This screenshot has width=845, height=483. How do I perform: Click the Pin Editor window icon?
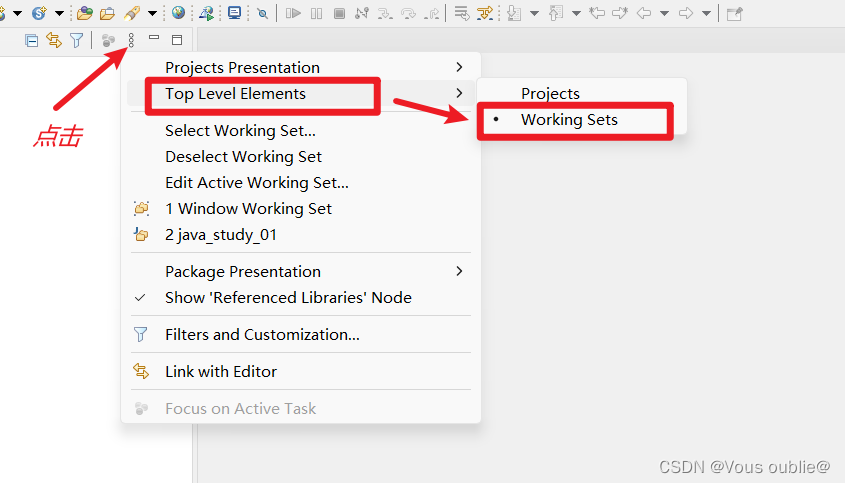click(735, 13)
